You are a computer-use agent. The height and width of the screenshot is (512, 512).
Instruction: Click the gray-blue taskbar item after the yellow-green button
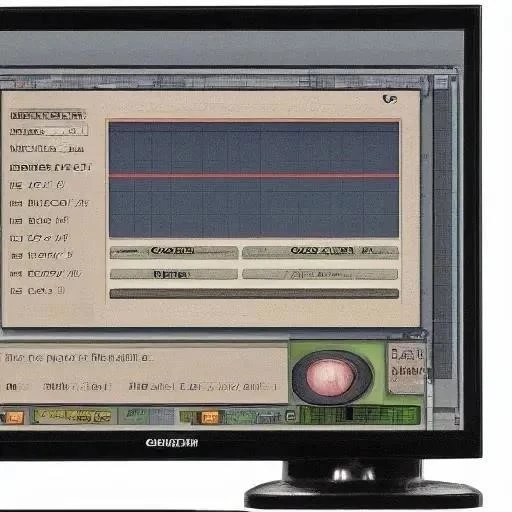click(147, 416)
